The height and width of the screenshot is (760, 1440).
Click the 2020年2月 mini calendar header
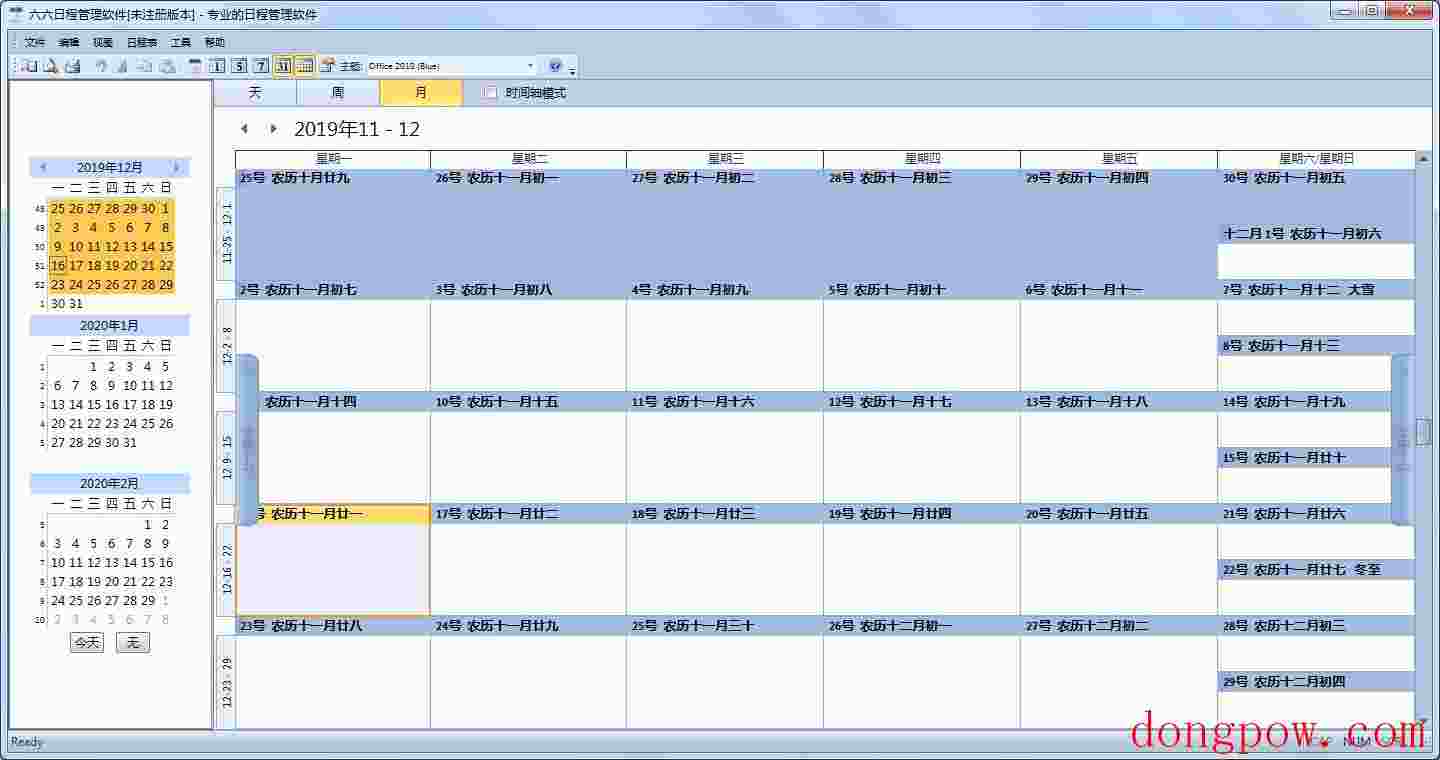coord(110,483)
